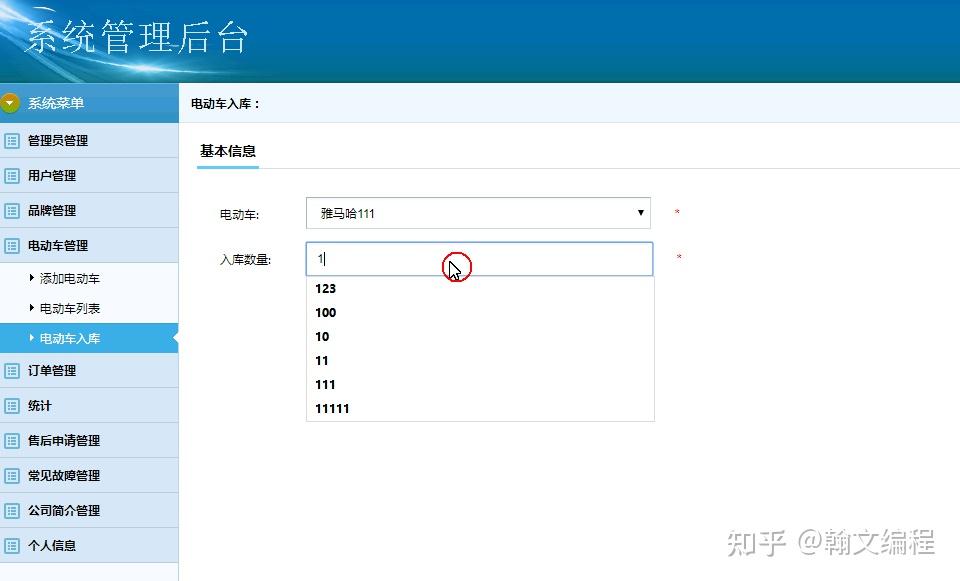The width and height of the screenshot is (960, 581).
Task: Collapse the 系统菜单 round arrow icon
Action: tap(10, 103)
